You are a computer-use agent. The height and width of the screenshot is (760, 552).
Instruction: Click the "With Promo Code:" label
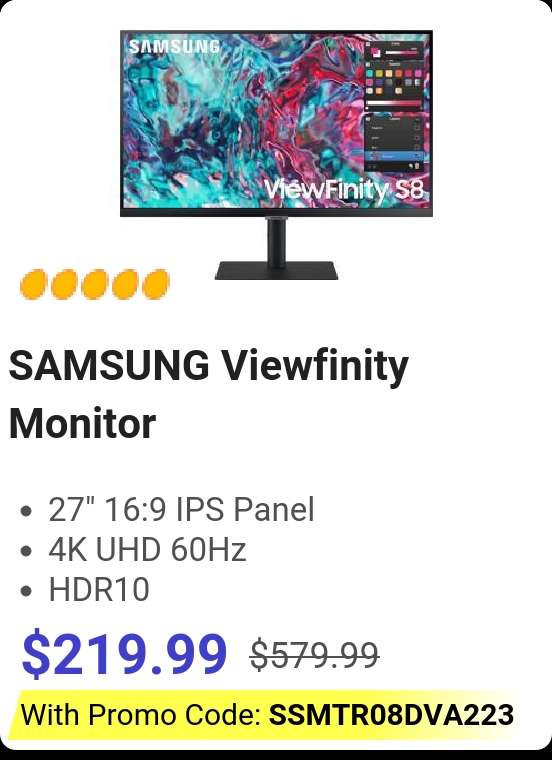click(x=141, y=714)
